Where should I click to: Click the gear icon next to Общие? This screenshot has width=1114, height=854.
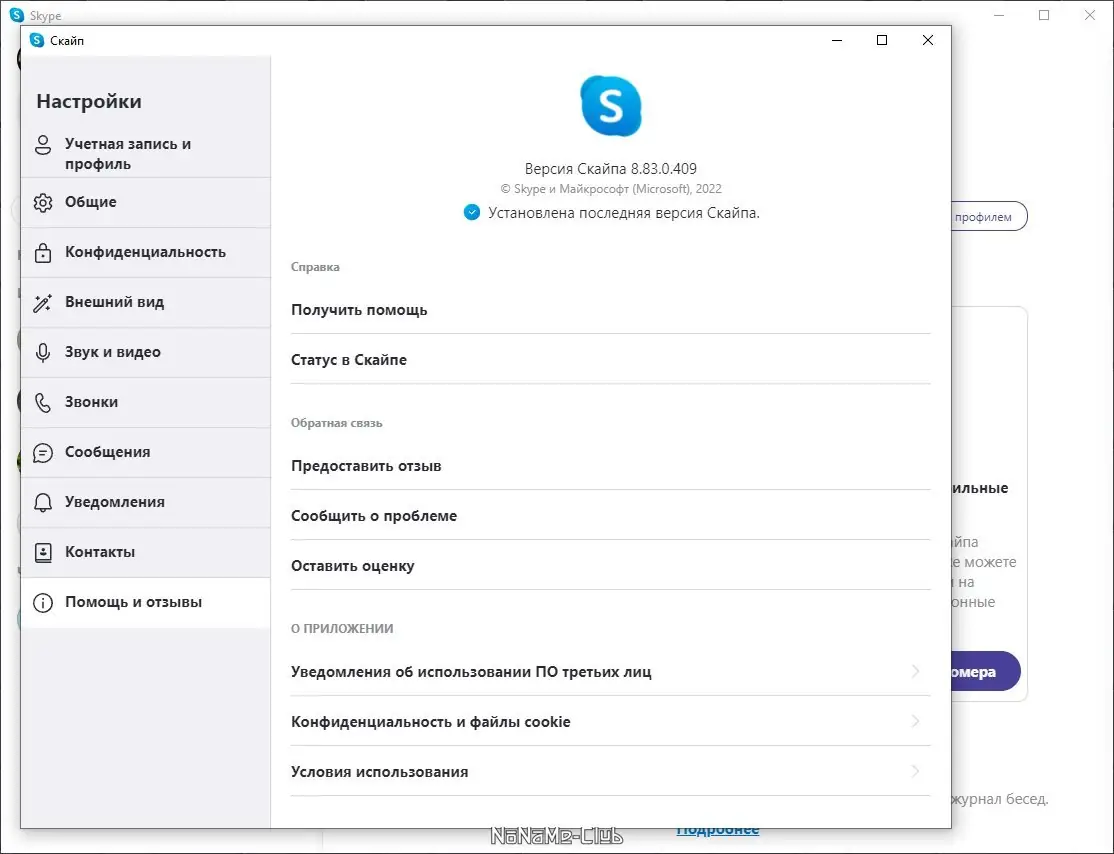point(43,202)
